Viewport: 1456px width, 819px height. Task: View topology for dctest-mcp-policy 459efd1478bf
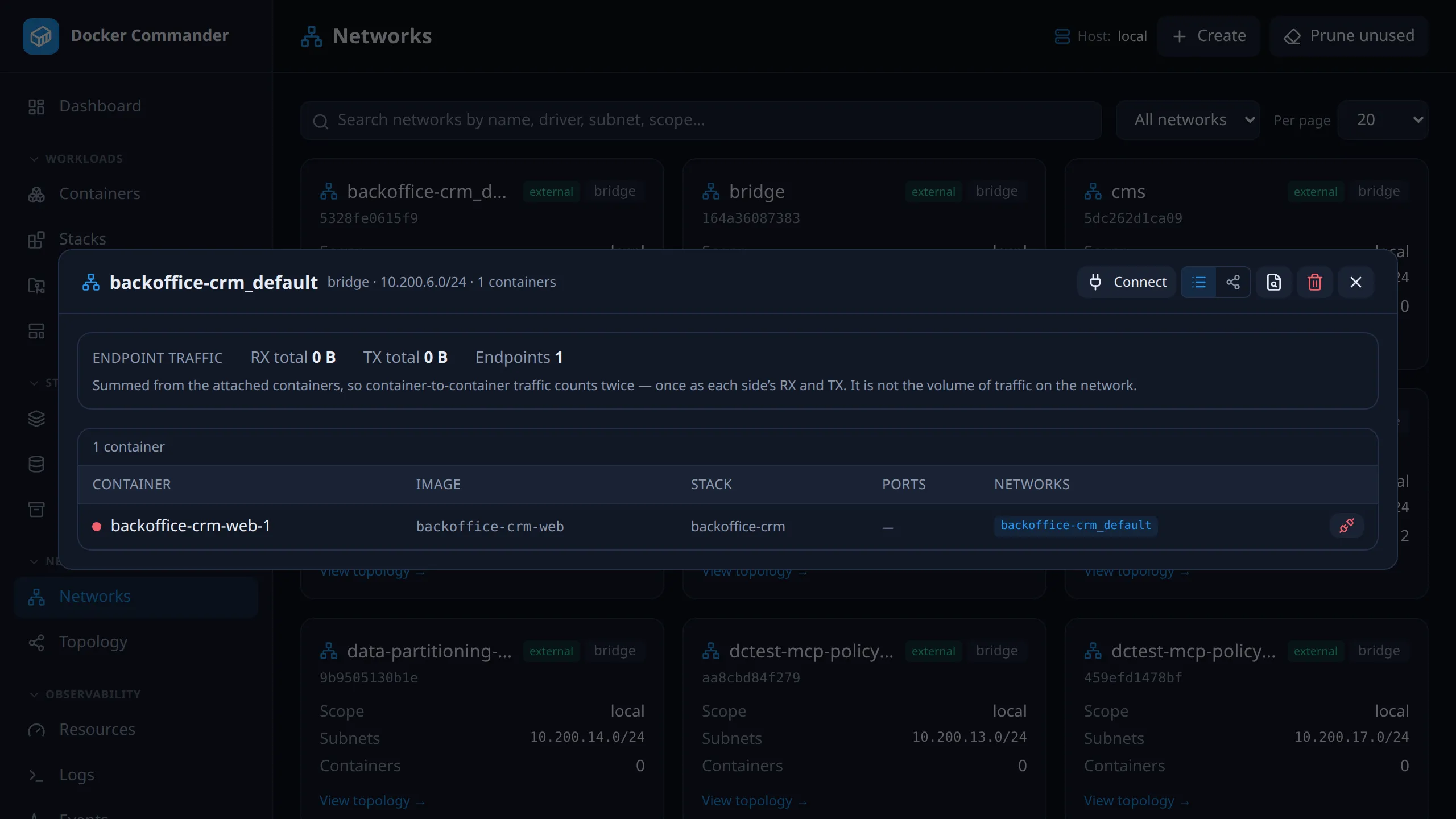1136,801
